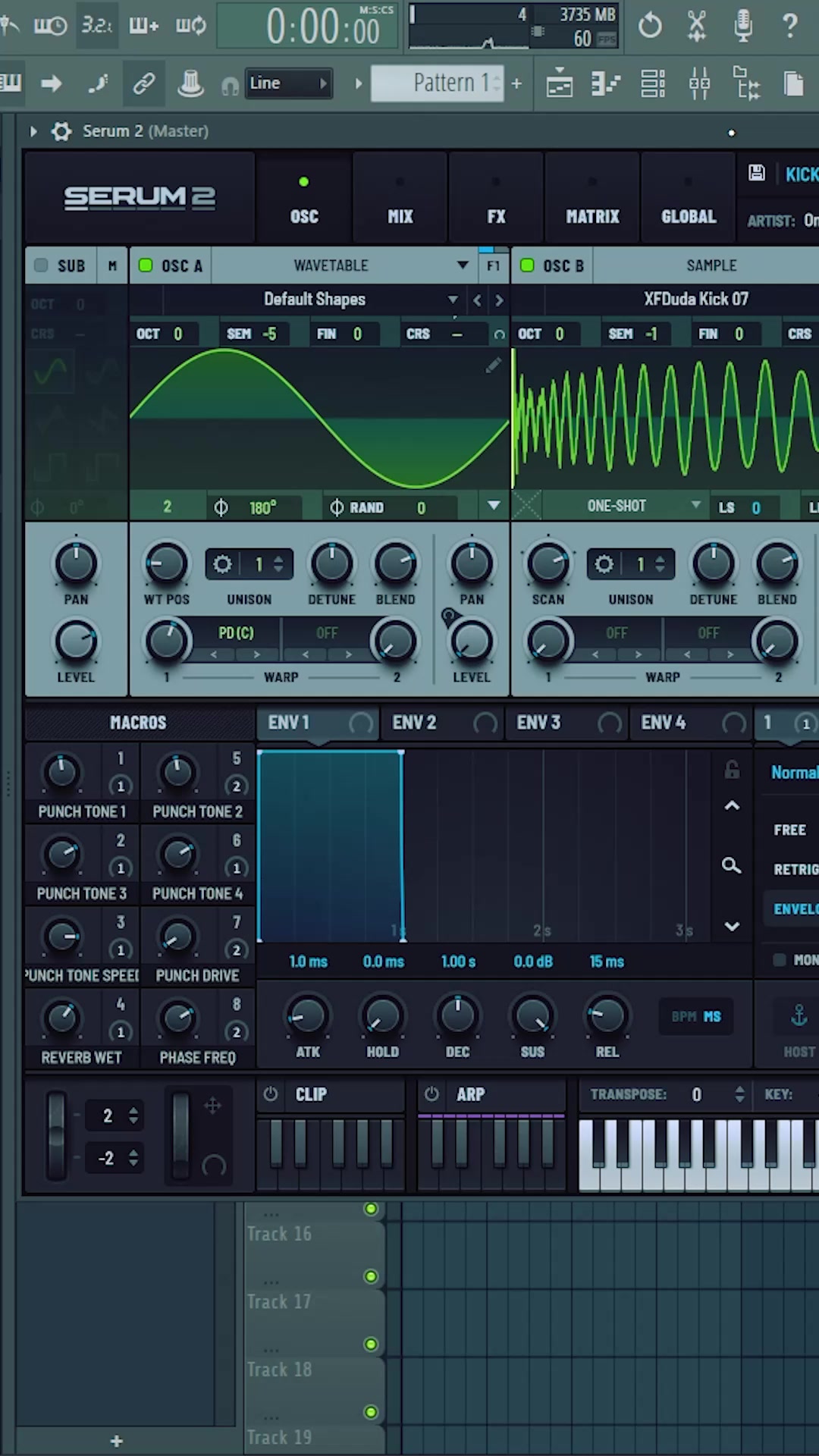Click the TRANSPOSE value stepper
The image size is (819, 1456).
[739, 1094]
